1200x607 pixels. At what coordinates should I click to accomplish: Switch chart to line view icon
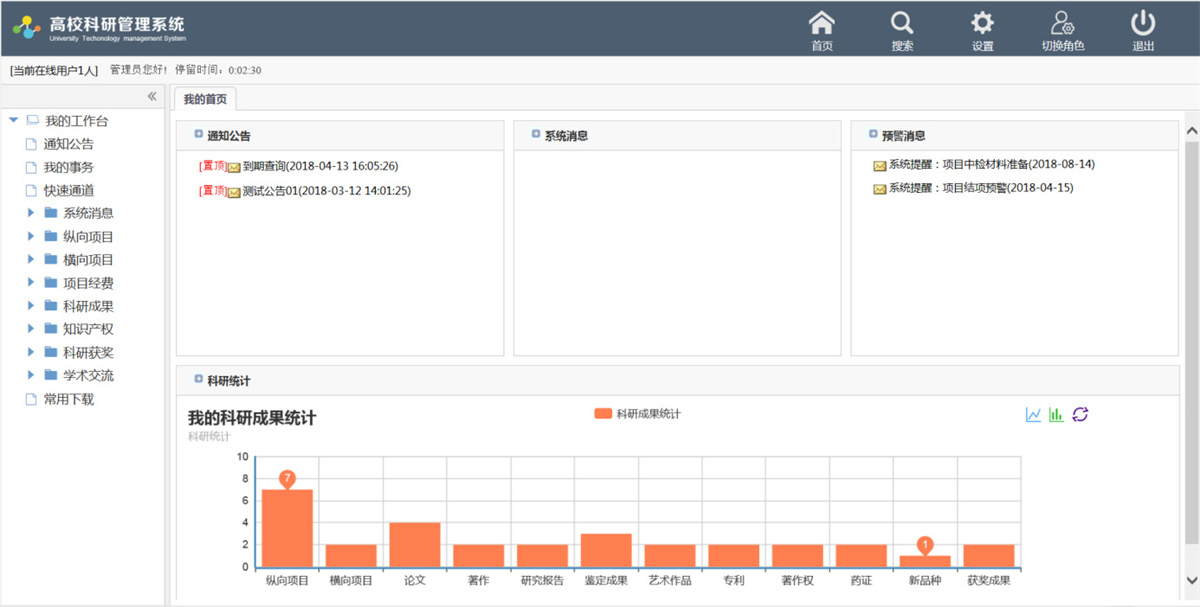click(x=1033, y=415)
